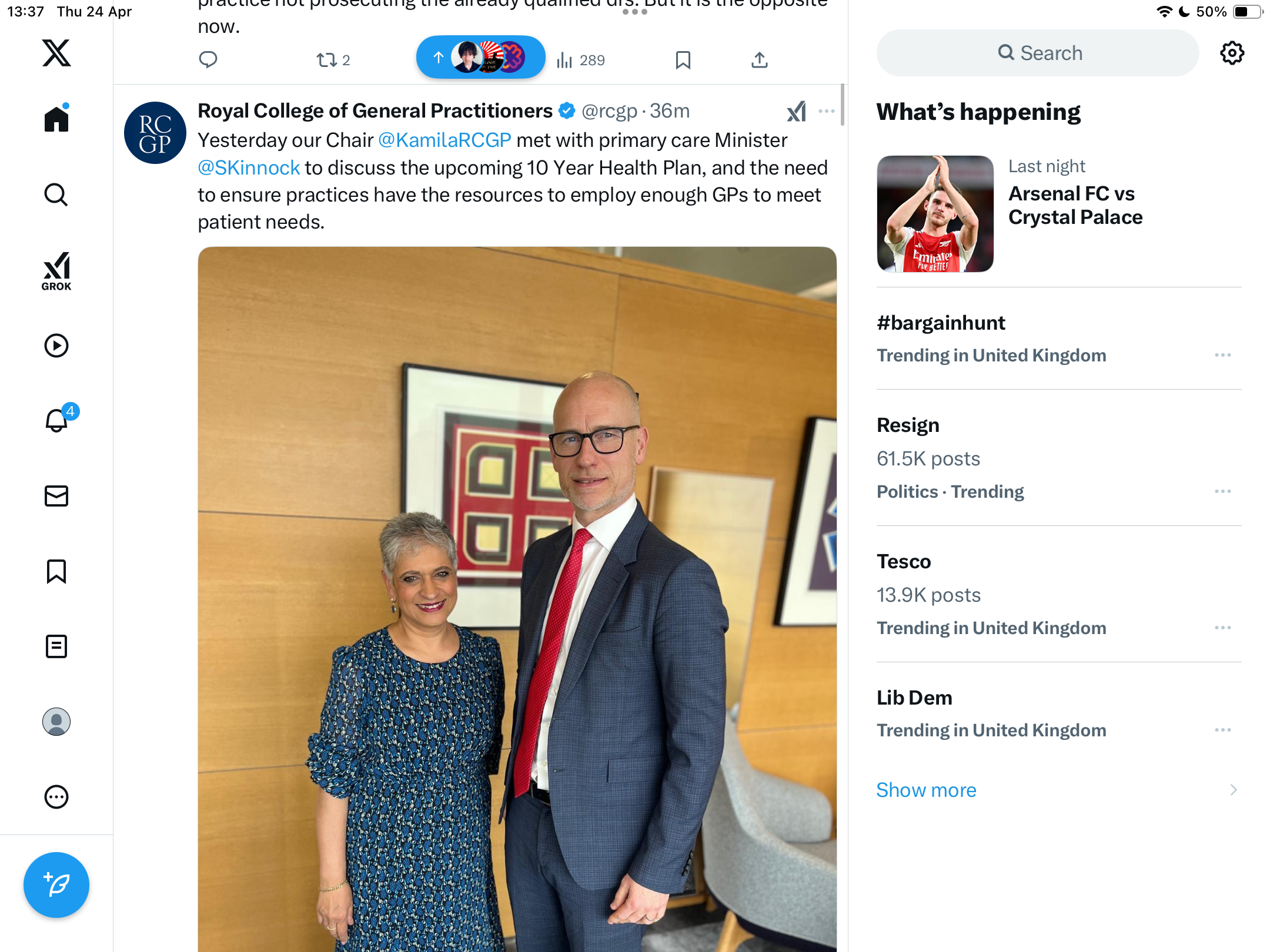Image resolution: width=1270 pixels, height=952 pixels.
Task: Open more options on RCGP post
Action: (x=826, y=111)
